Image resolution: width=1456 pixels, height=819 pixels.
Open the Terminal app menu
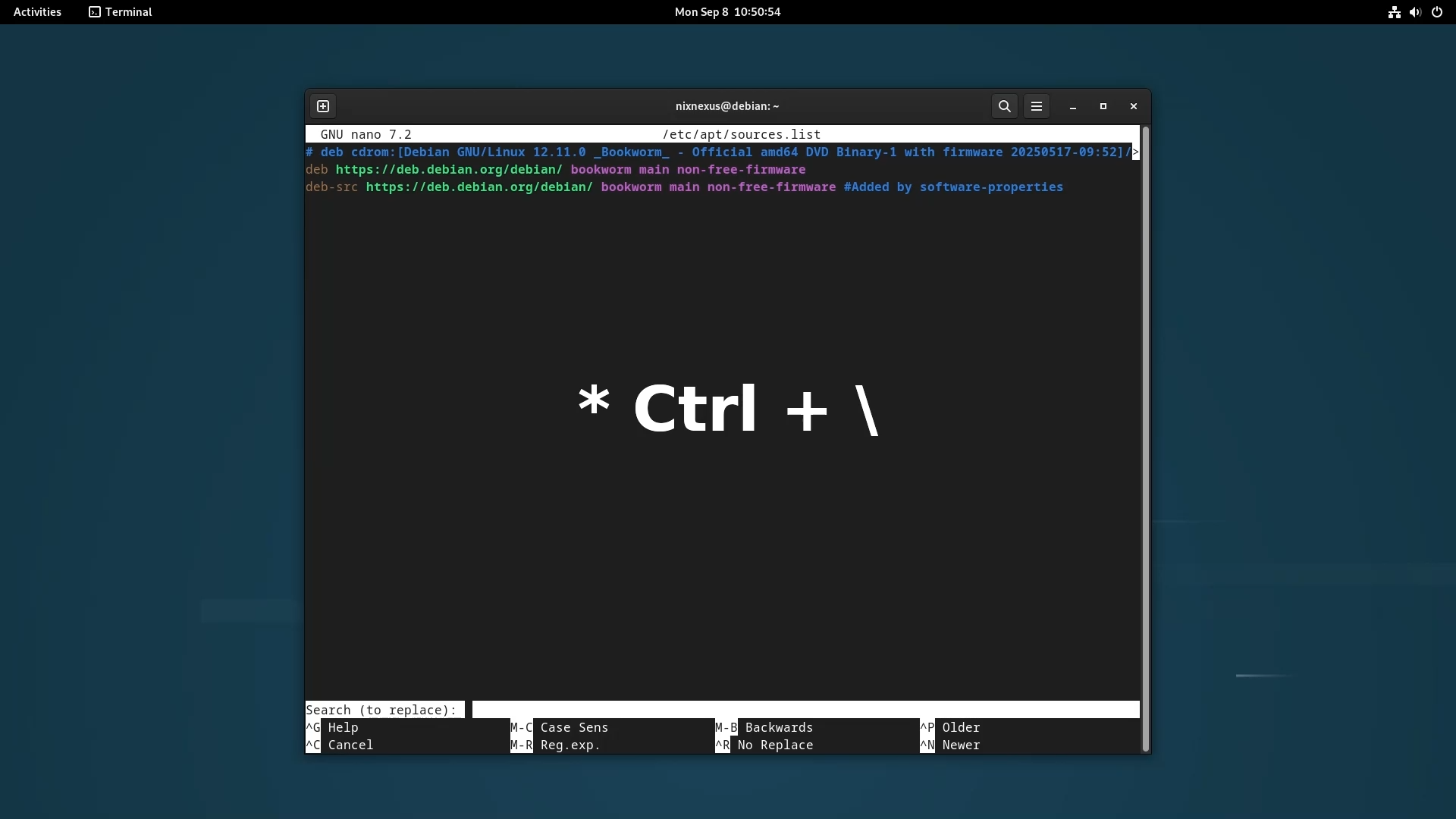point(121,12)
